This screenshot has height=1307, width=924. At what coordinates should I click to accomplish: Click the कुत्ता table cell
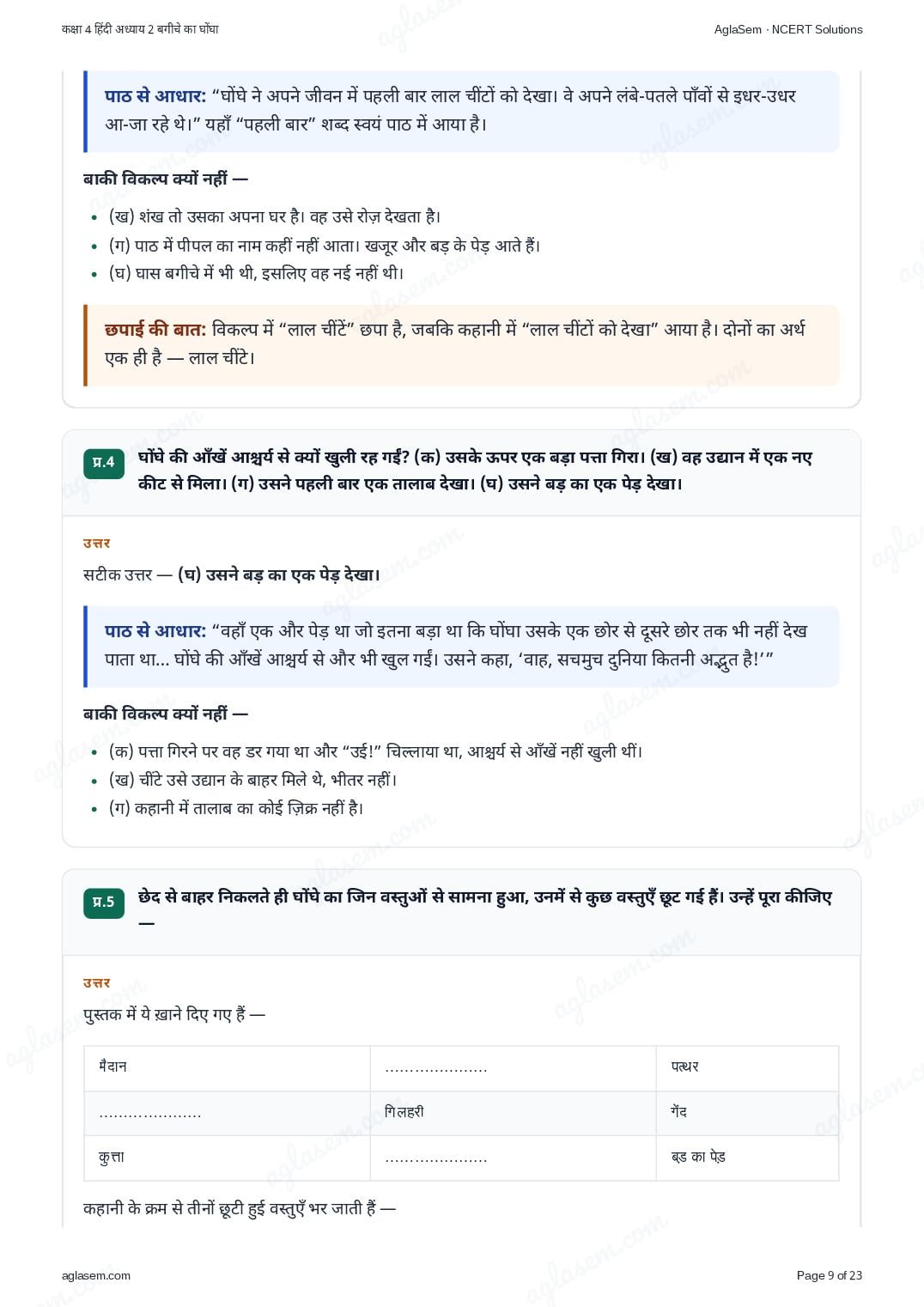(227, 1158)
